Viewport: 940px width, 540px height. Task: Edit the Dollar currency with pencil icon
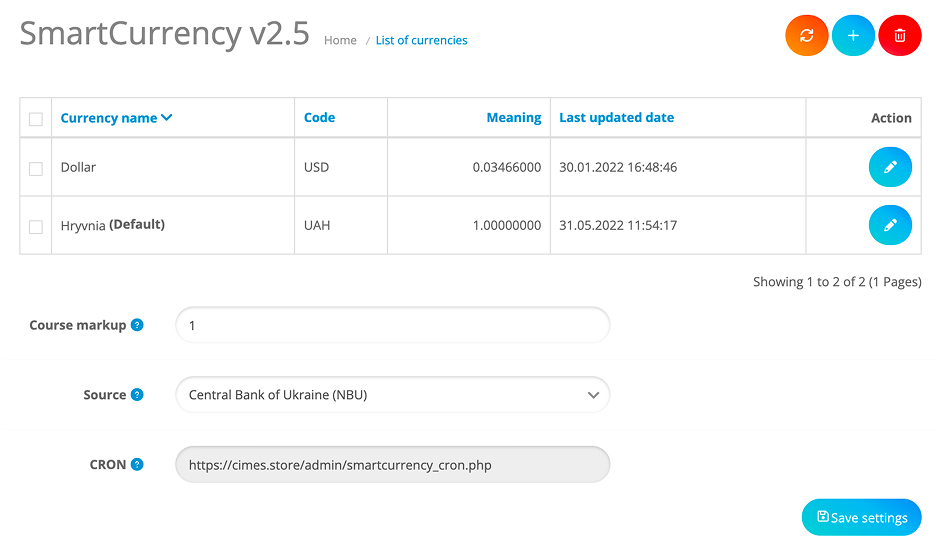pos(890,167)
